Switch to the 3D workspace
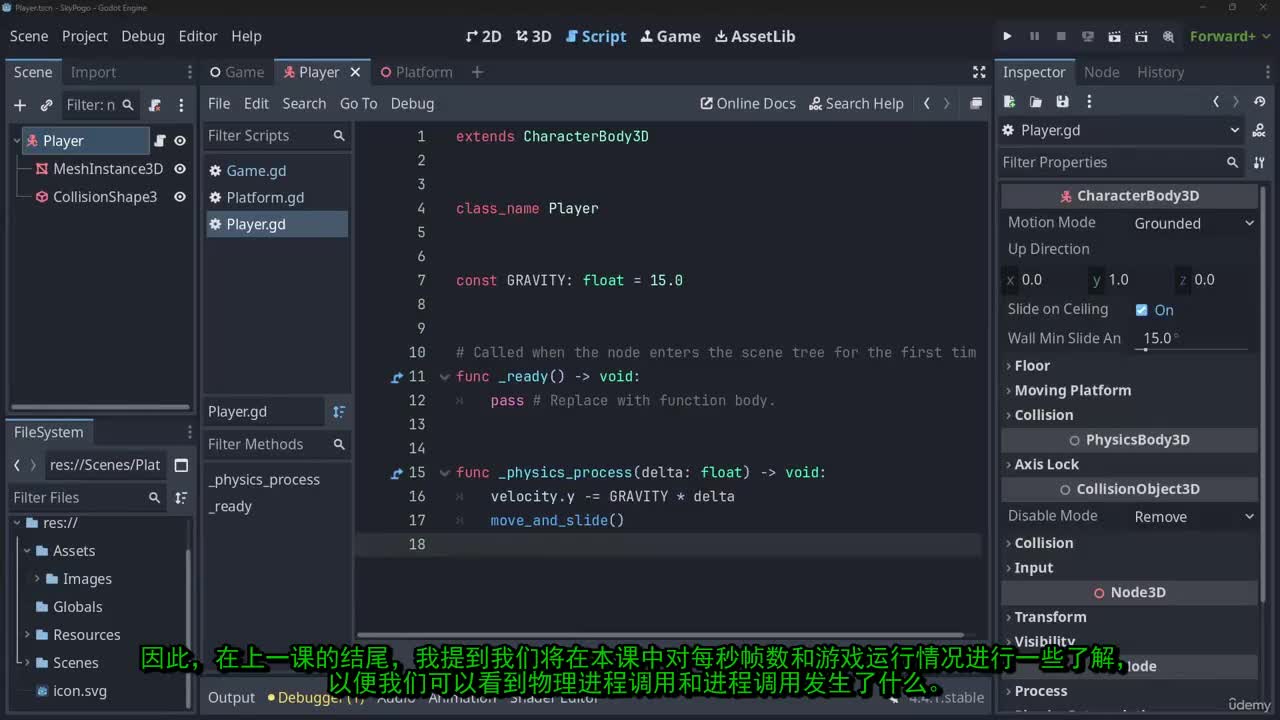 (534, 36)
